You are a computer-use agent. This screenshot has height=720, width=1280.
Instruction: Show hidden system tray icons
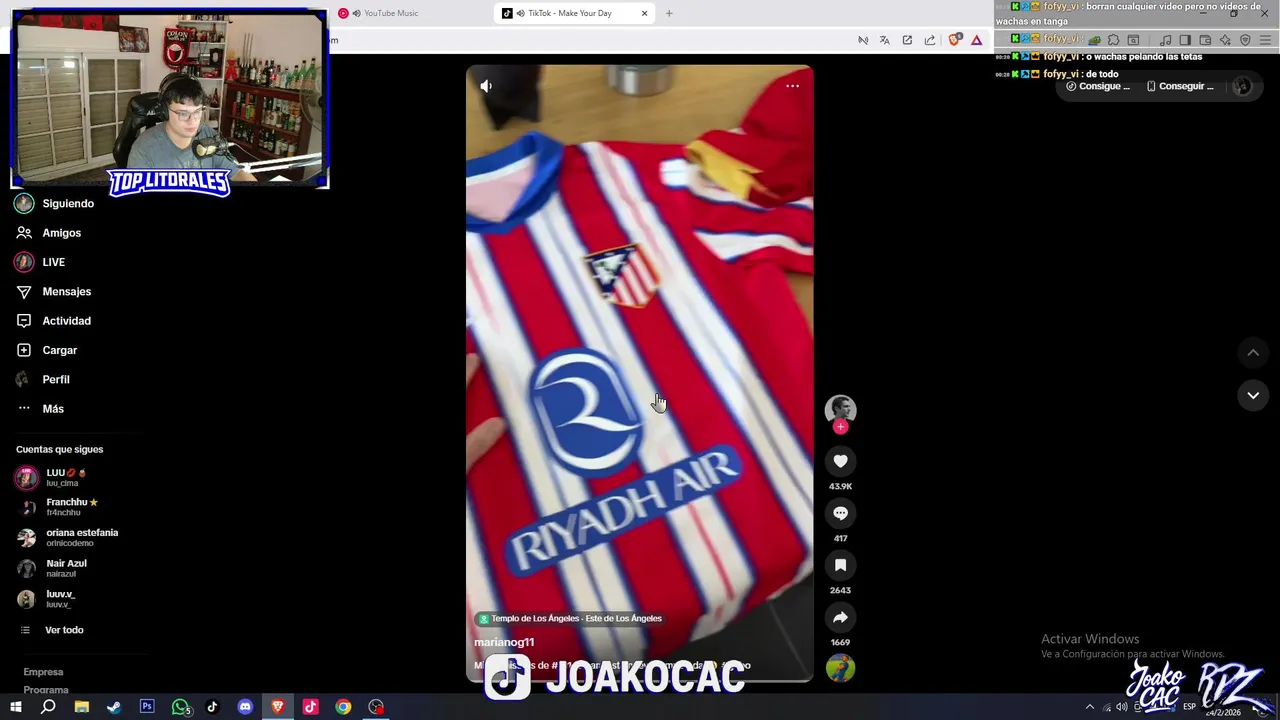click(1090, 707)
